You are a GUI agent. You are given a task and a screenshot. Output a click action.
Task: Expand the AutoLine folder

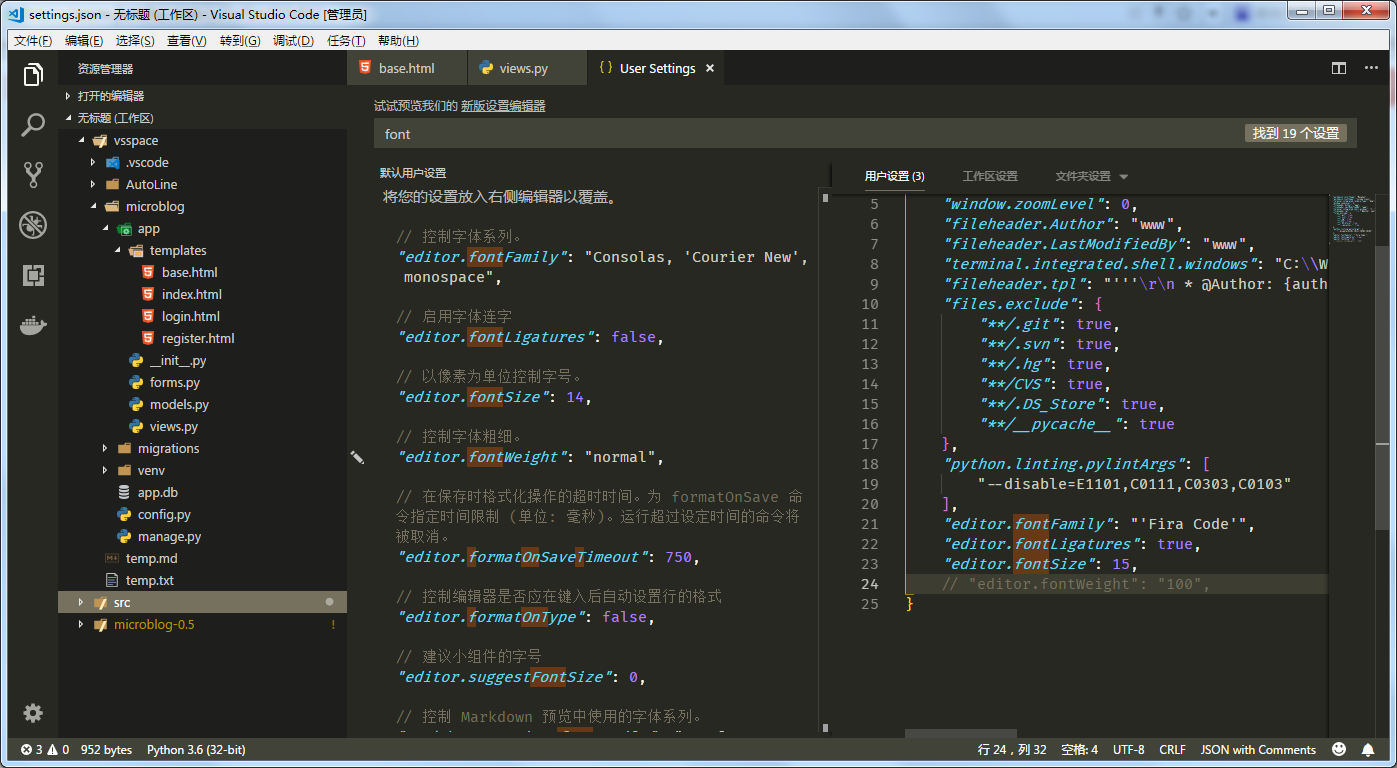[151, 184]
